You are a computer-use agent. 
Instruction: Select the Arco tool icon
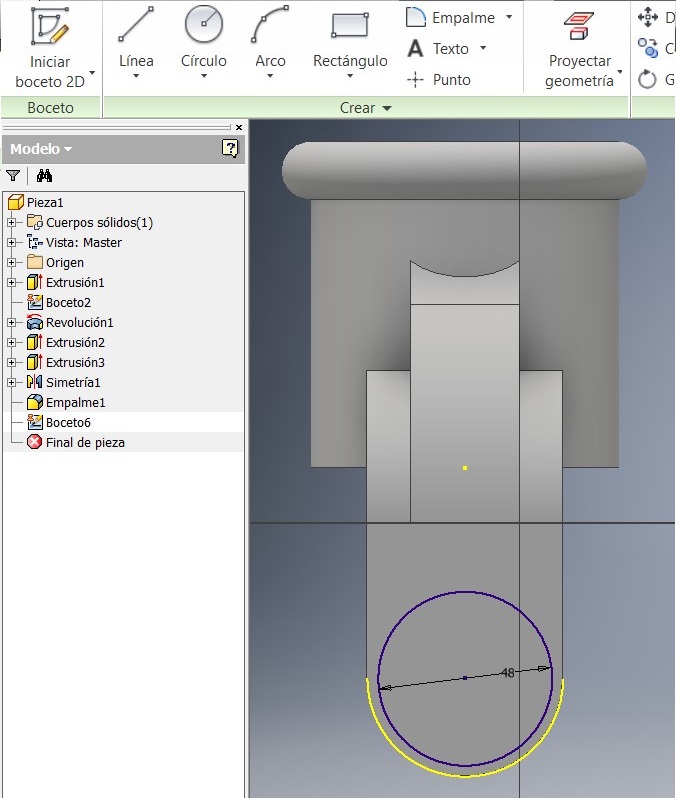[x=270, y=24]
